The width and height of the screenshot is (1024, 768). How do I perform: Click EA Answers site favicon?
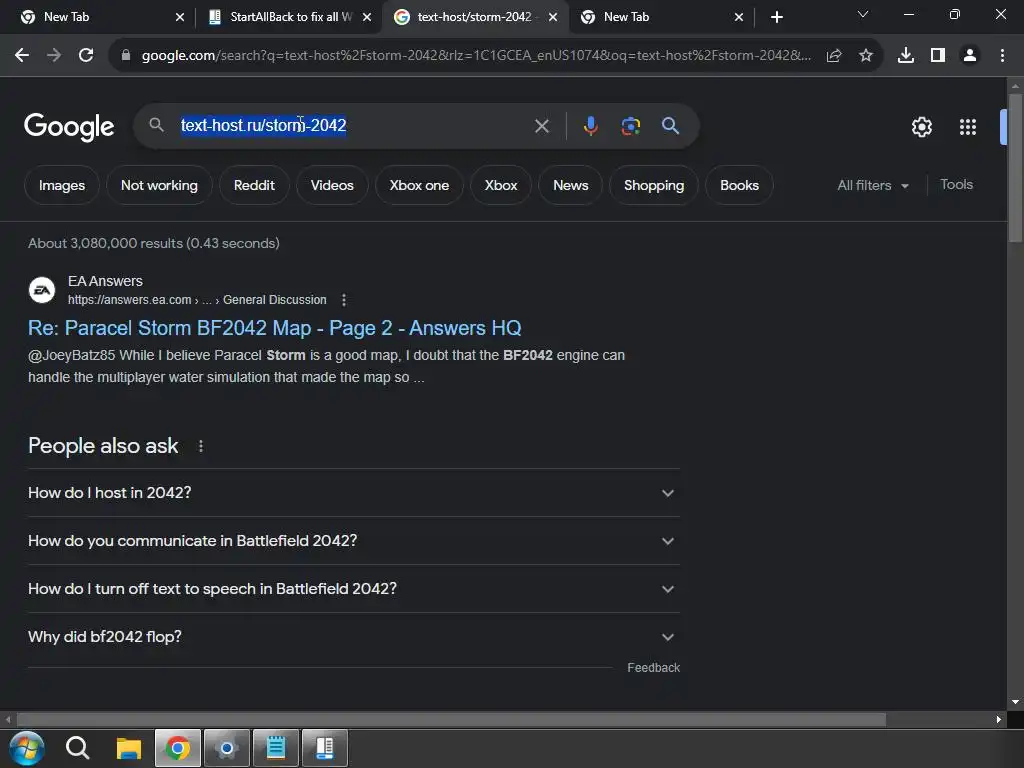pos(42,291)
